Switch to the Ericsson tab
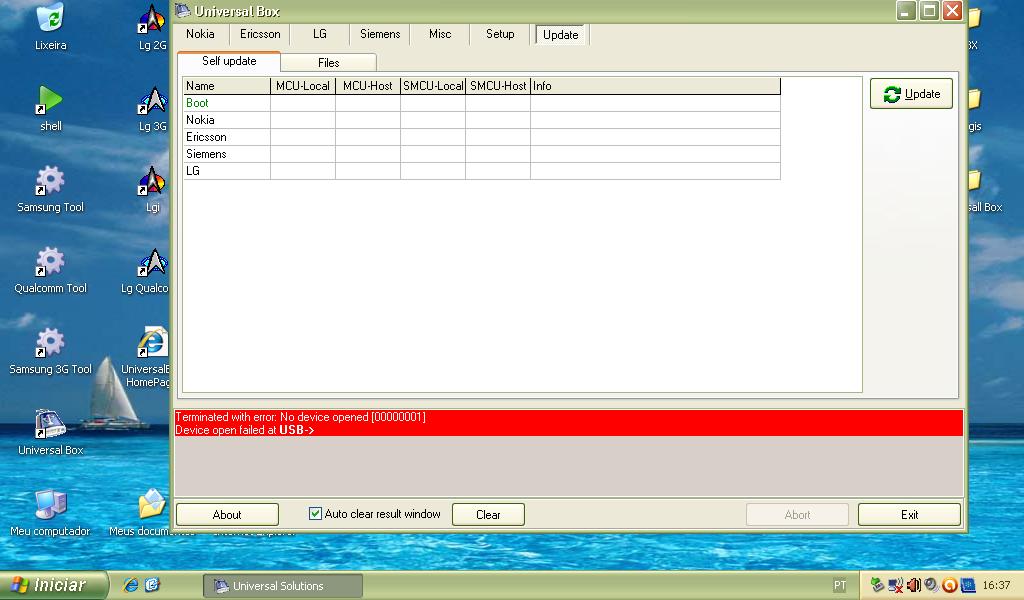This screenshot has width=1024, height=600. (x=260, y=34)
